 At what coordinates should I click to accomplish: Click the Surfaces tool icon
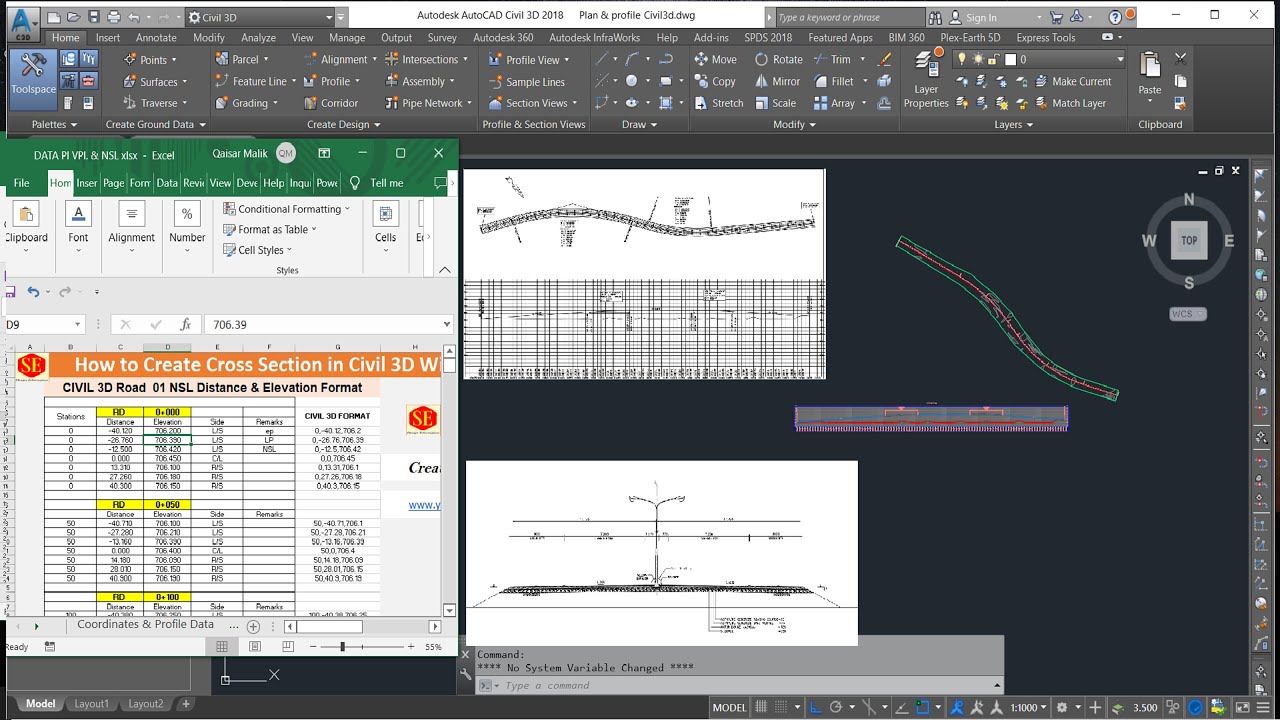click(x=130, y=82)
